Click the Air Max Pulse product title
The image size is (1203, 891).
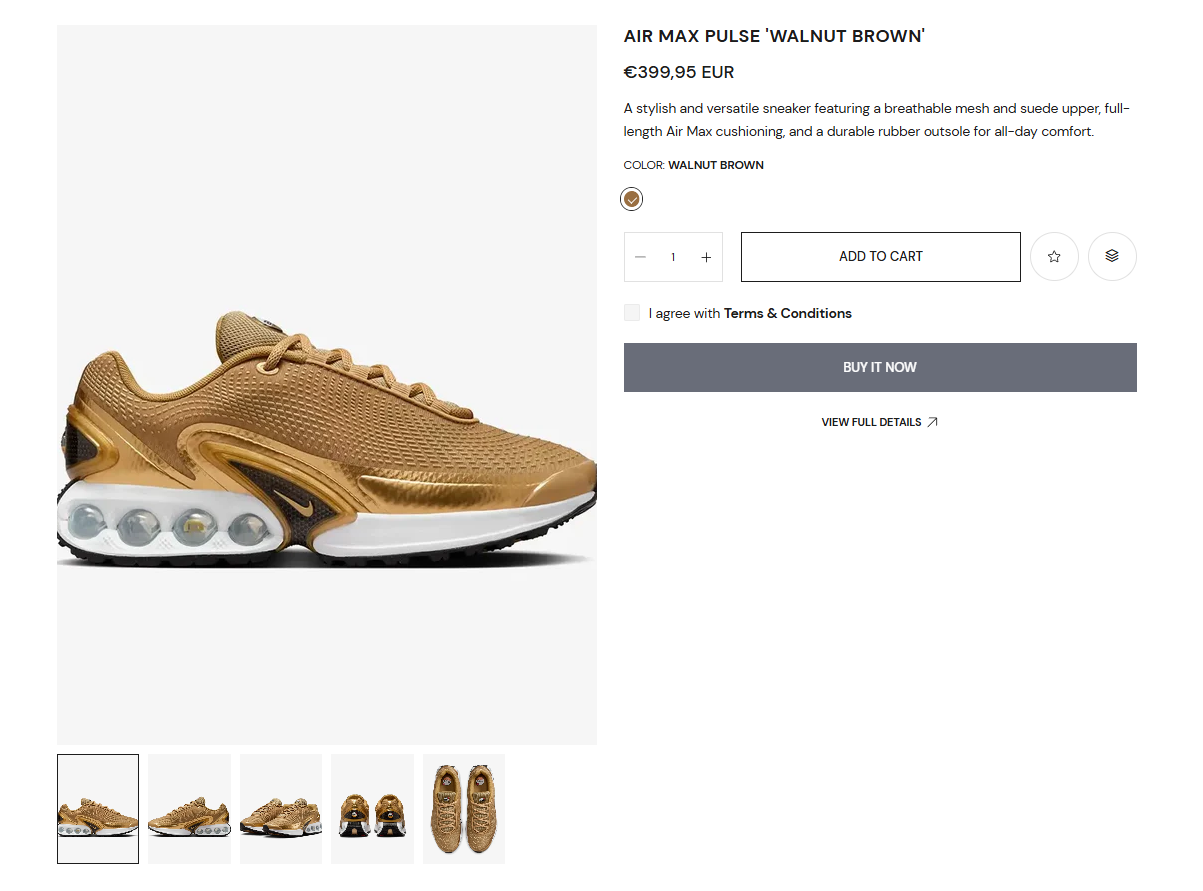[774, 37]
